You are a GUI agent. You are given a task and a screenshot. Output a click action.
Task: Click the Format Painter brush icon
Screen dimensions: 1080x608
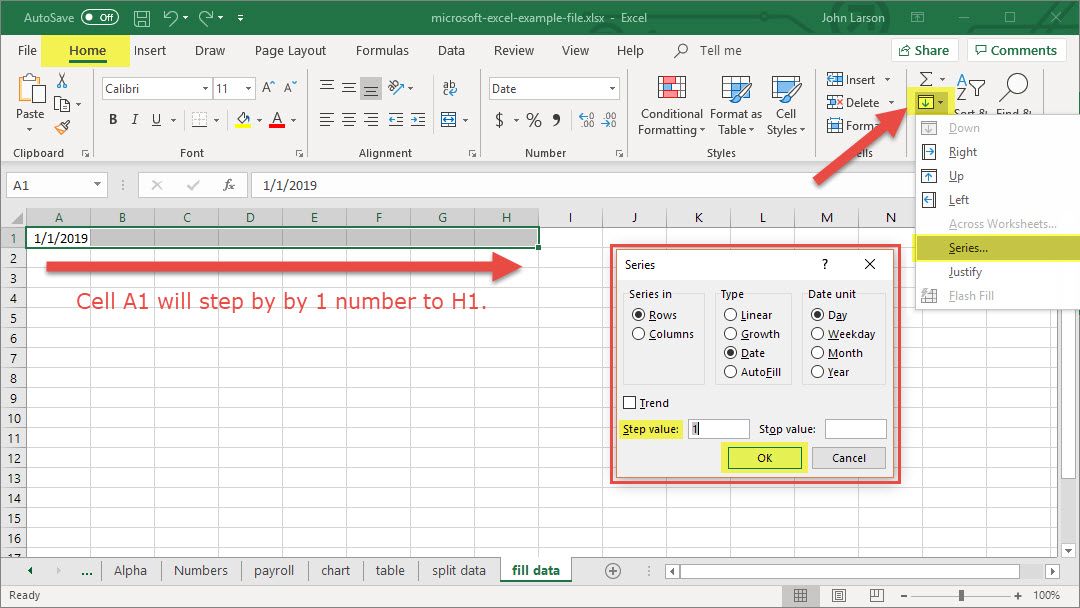click(62, 127)
